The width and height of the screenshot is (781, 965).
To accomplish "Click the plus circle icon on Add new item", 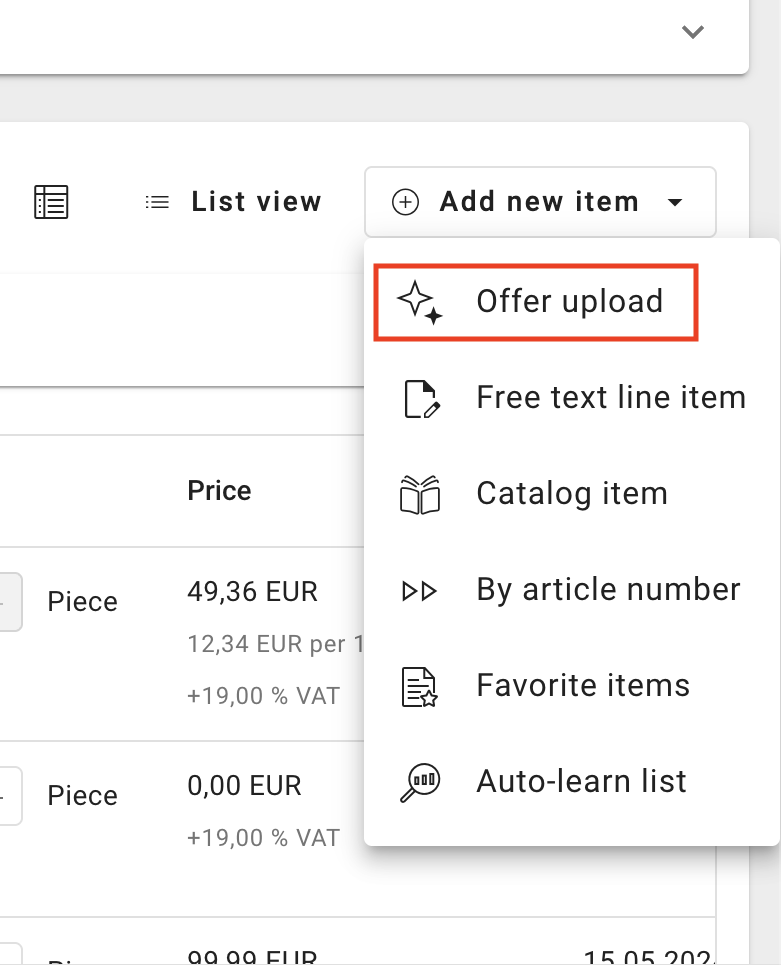I will (404, 202).
